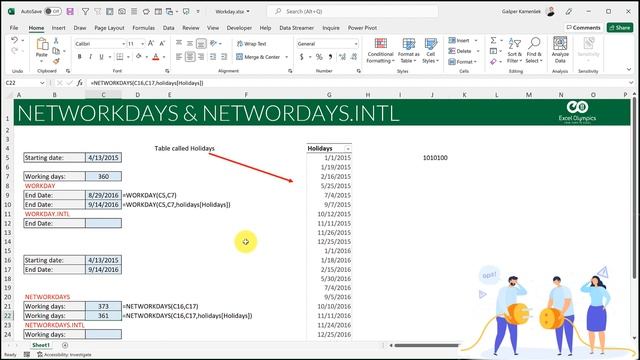The height and width of the screenshot is (360, 640).
Task: Toggle Wrap Text
Action: [251, 44]
